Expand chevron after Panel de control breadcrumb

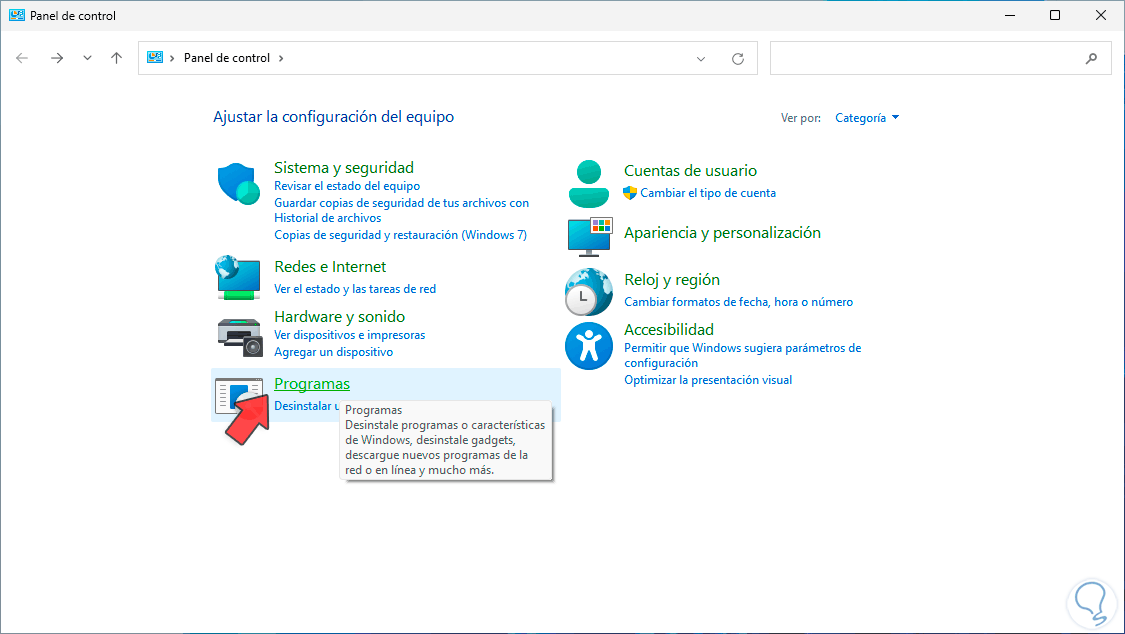click(281, 58)
